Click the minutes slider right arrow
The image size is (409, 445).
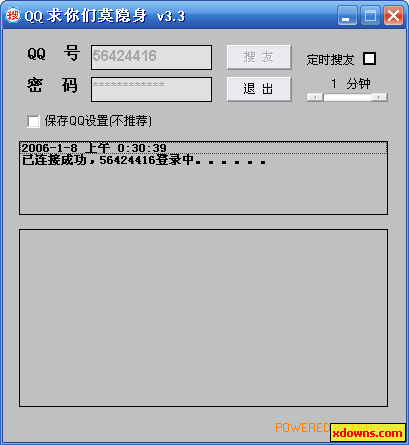[379, 97]
